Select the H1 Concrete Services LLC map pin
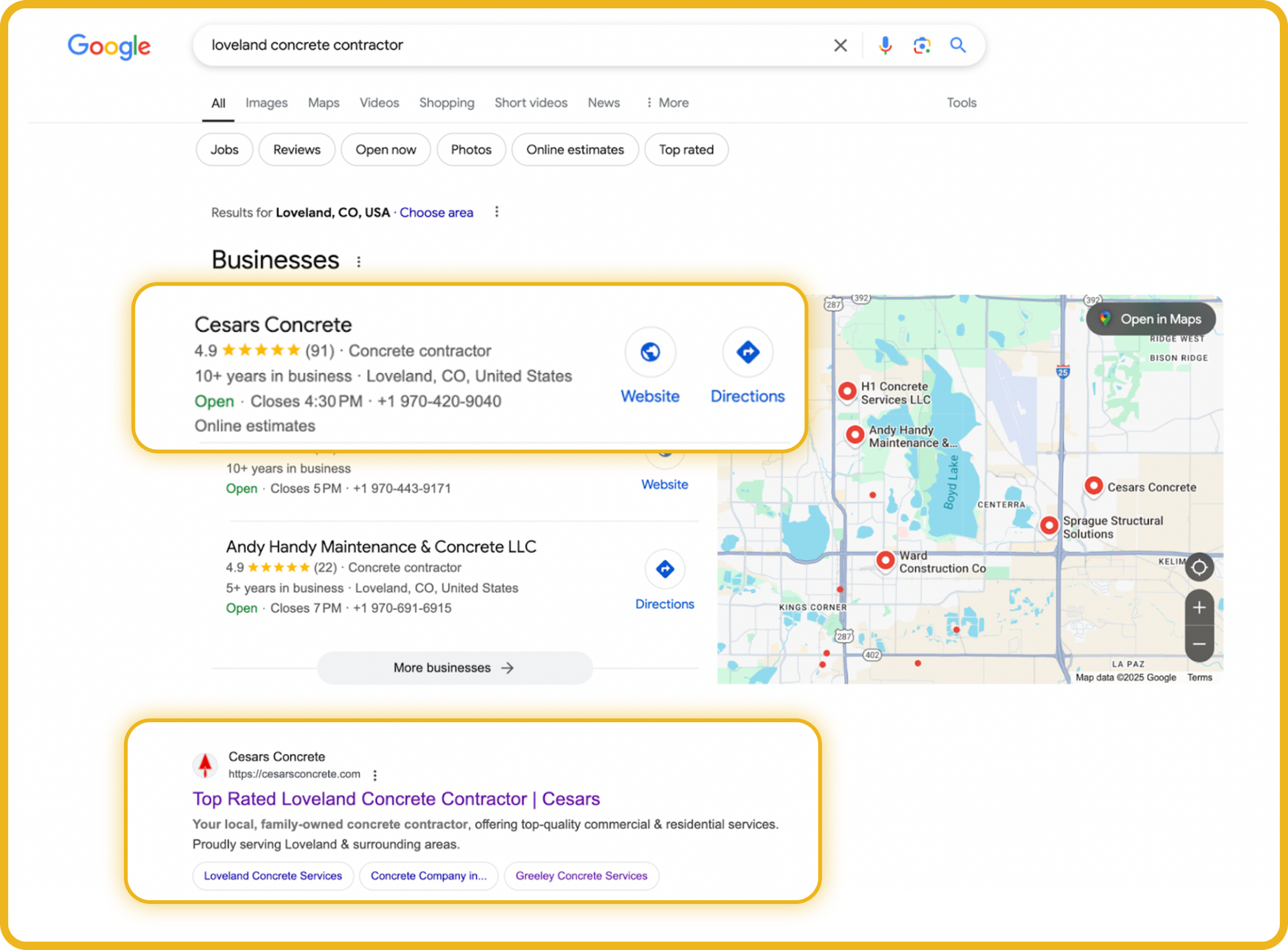Viewport: 1288px width, 950px height. (x=847, y=391)
